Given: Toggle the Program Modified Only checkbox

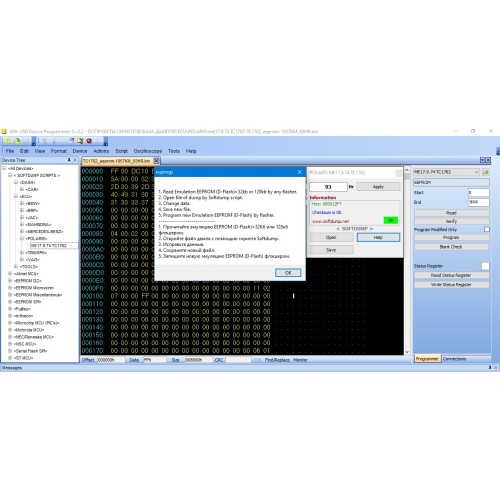Looking at the screenshot, I should (x=487, y=229).
